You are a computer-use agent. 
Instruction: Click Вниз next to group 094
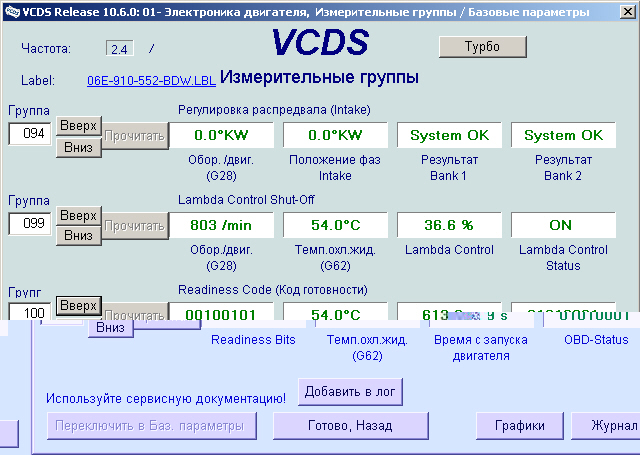tap(78, 147)
